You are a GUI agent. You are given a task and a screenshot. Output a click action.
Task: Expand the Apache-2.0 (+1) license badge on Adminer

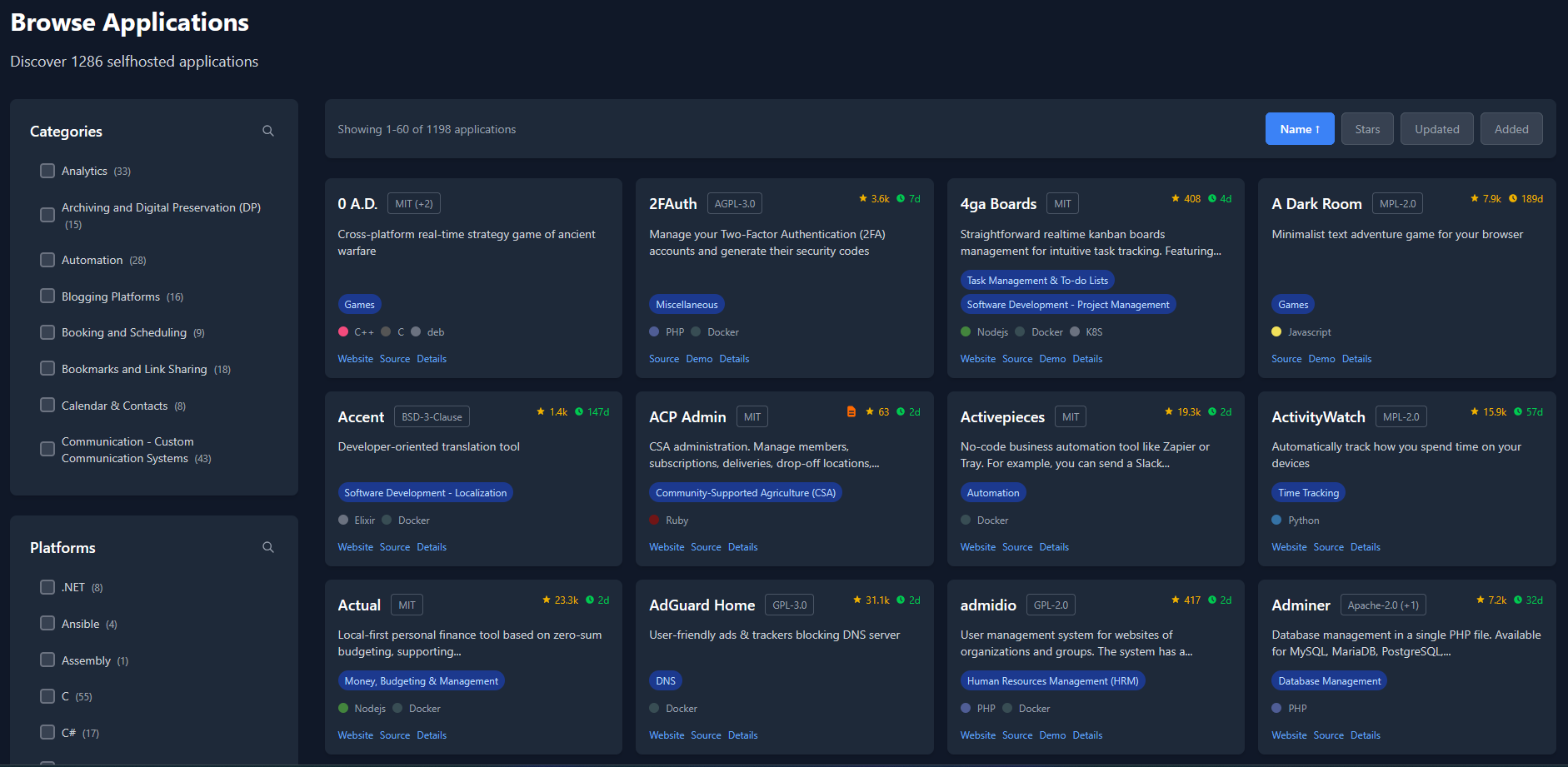point(1383,605)
